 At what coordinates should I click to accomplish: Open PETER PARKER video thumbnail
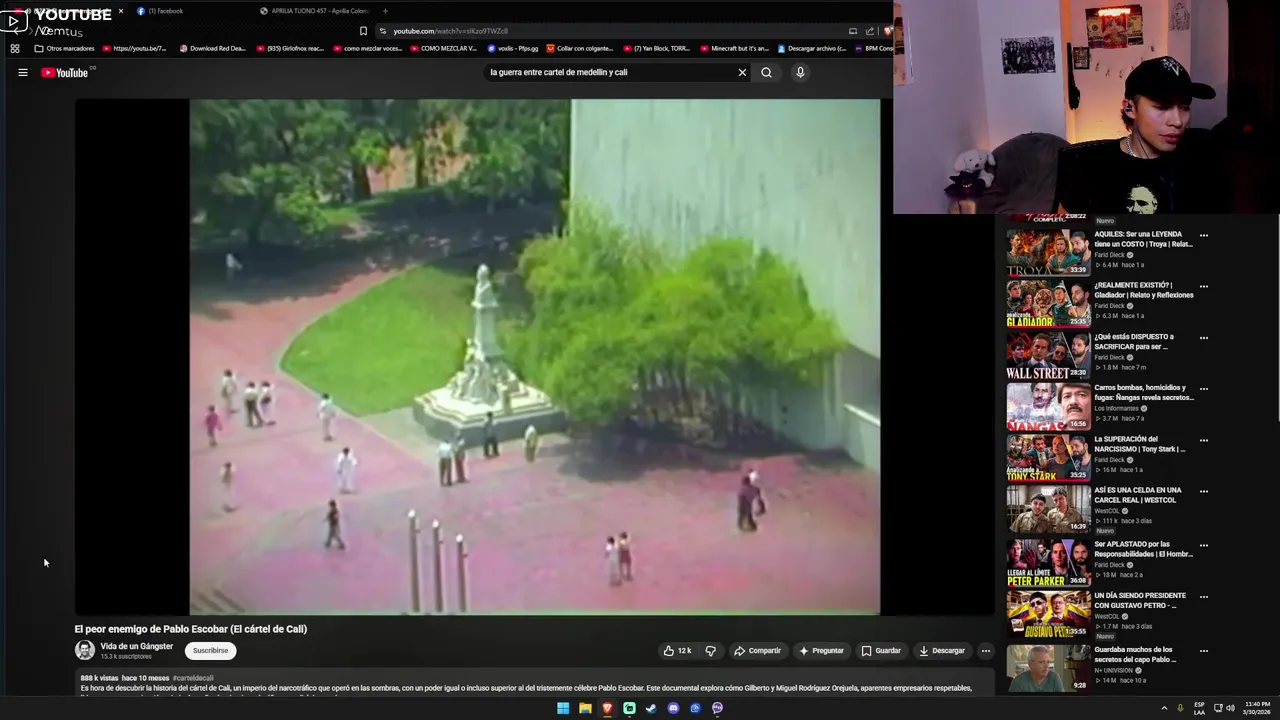[x=1048, y=563]
